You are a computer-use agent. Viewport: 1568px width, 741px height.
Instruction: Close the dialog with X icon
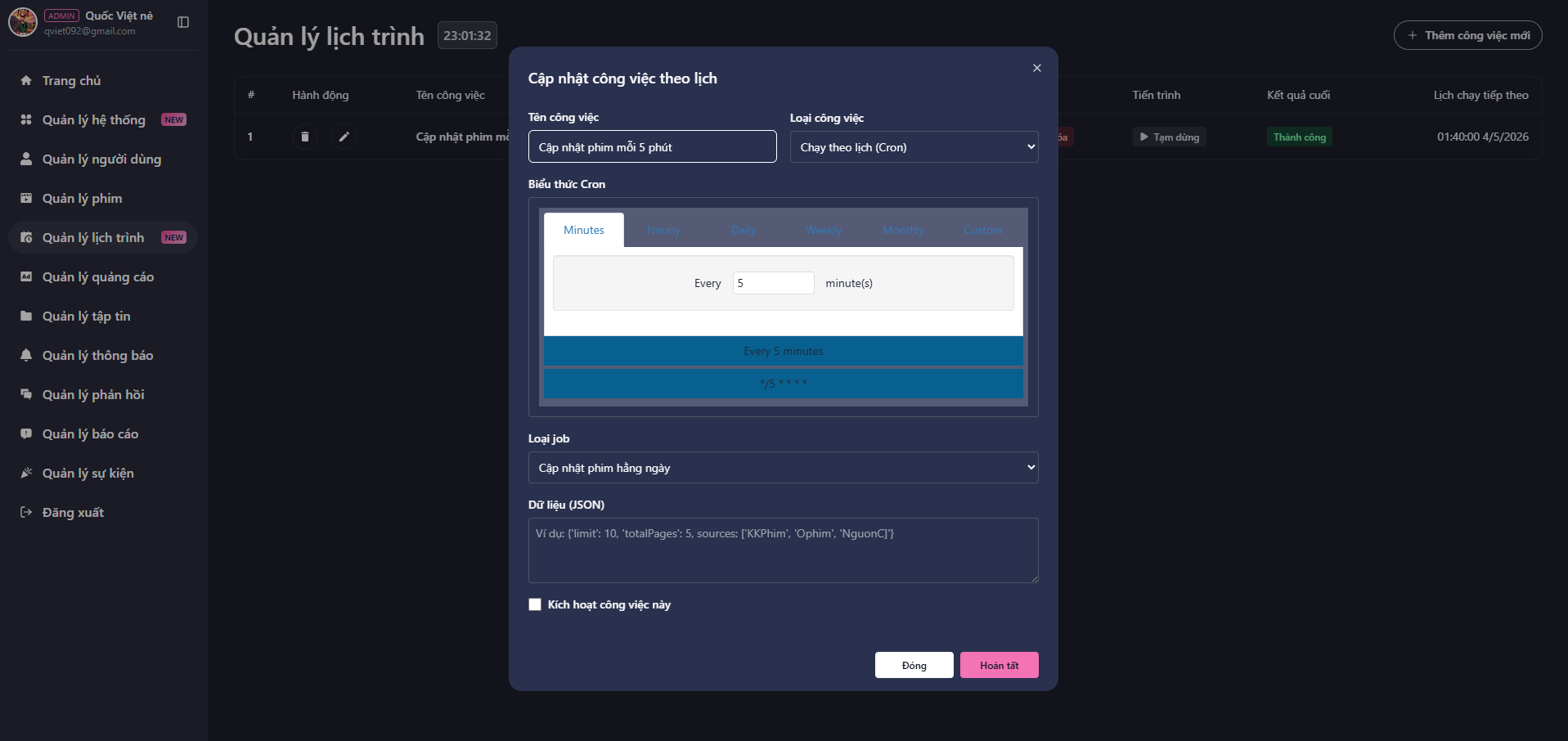tap(1037, 68)
